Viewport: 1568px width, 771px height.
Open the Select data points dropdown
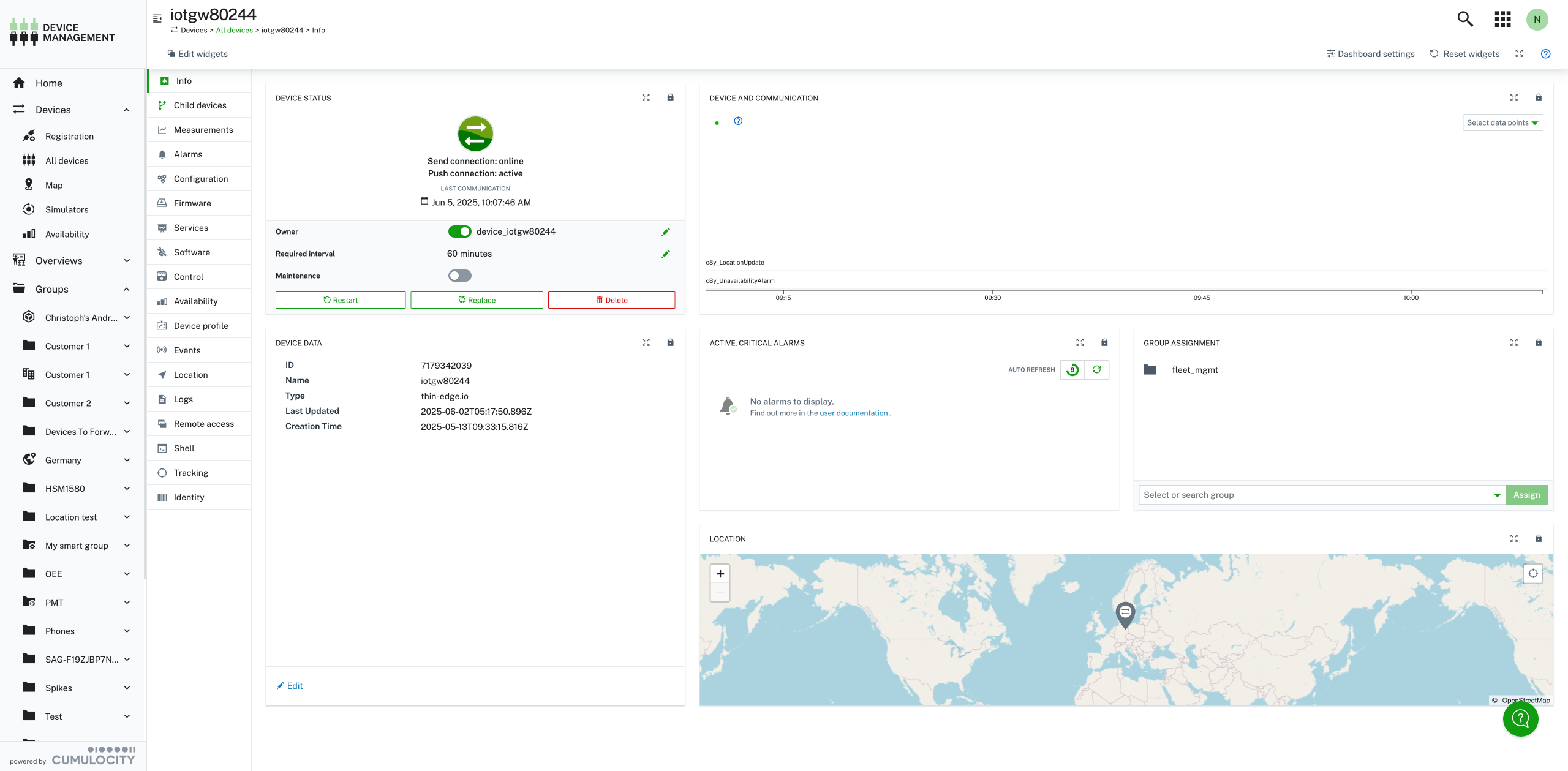point(1502,122)
